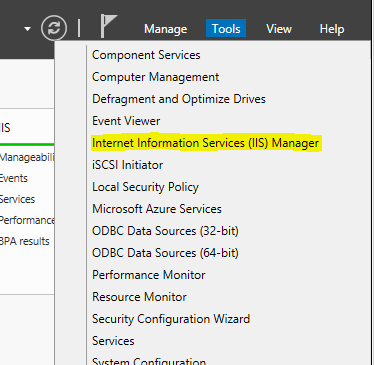Launch Performance Monitor

point(149,275)
